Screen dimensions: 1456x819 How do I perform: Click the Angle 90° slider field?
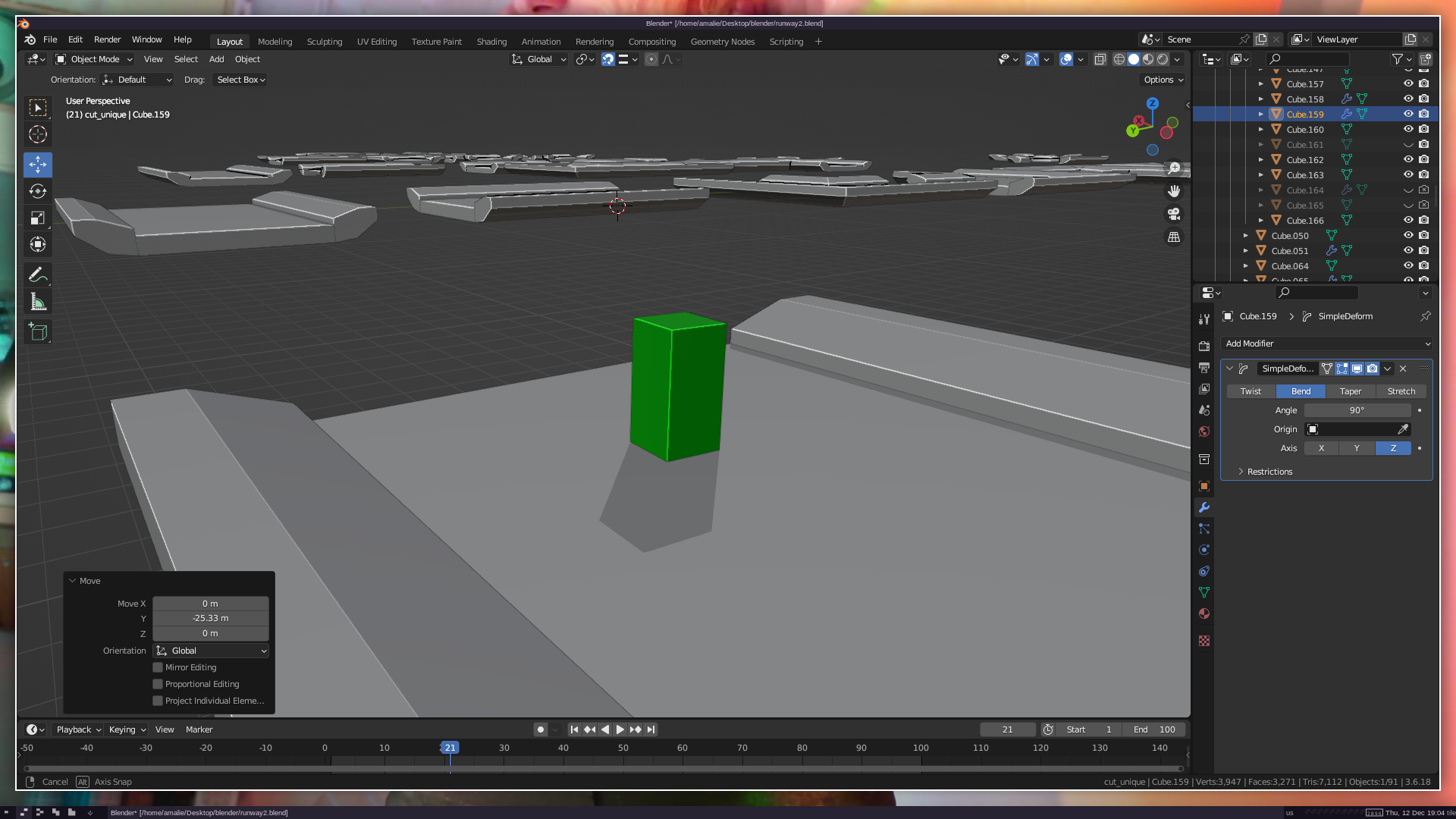coord(1357,410)
